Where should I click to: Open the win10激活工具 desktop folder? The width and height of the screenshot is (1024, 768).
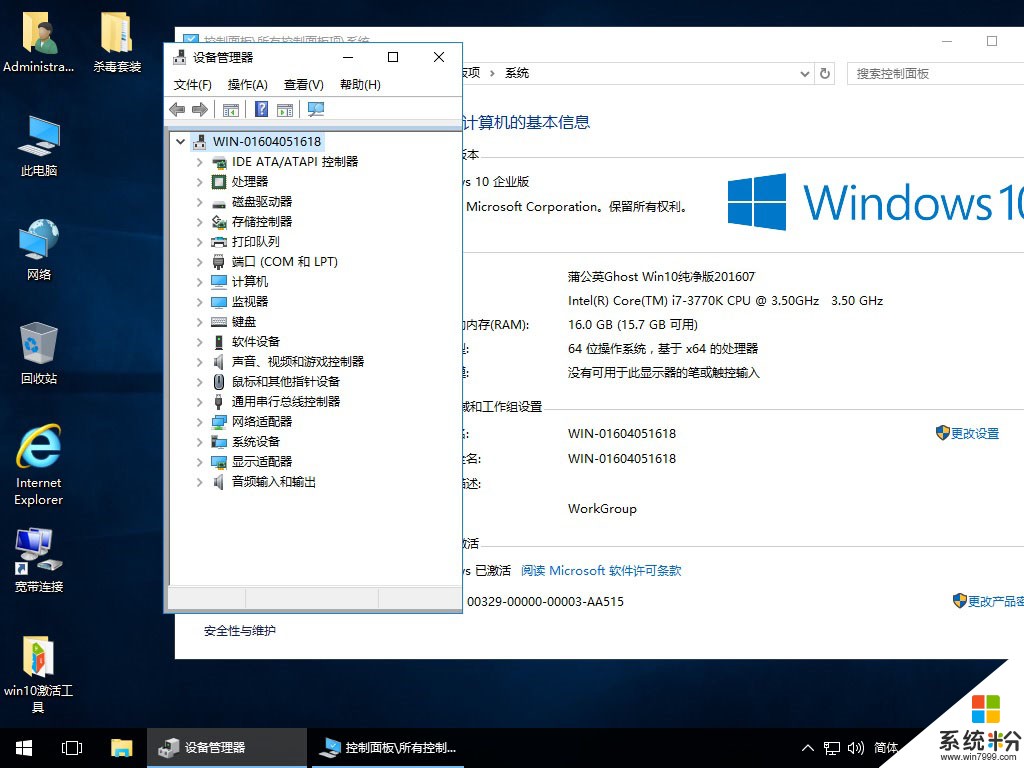pos(38,674)
